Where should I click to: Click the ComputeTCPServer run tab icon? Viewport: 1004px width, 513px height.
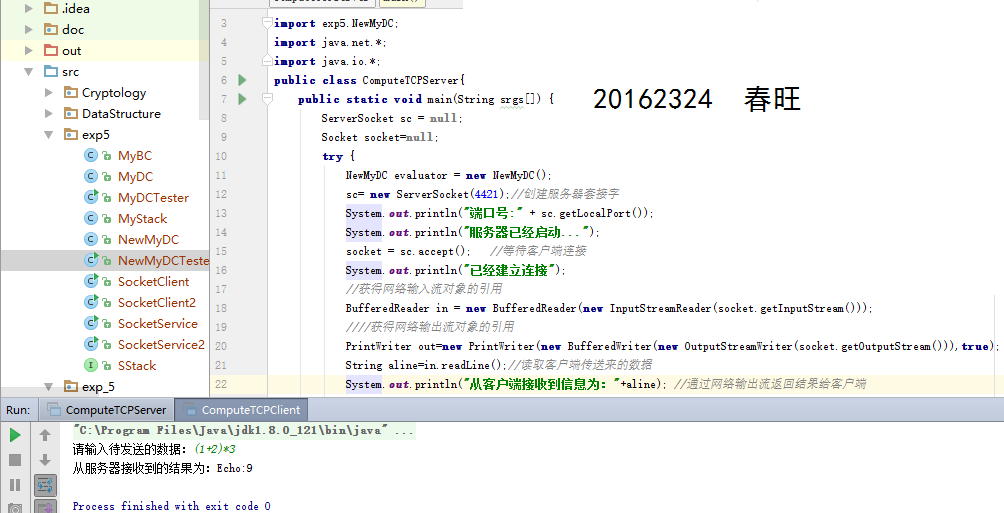click(54, 410)
